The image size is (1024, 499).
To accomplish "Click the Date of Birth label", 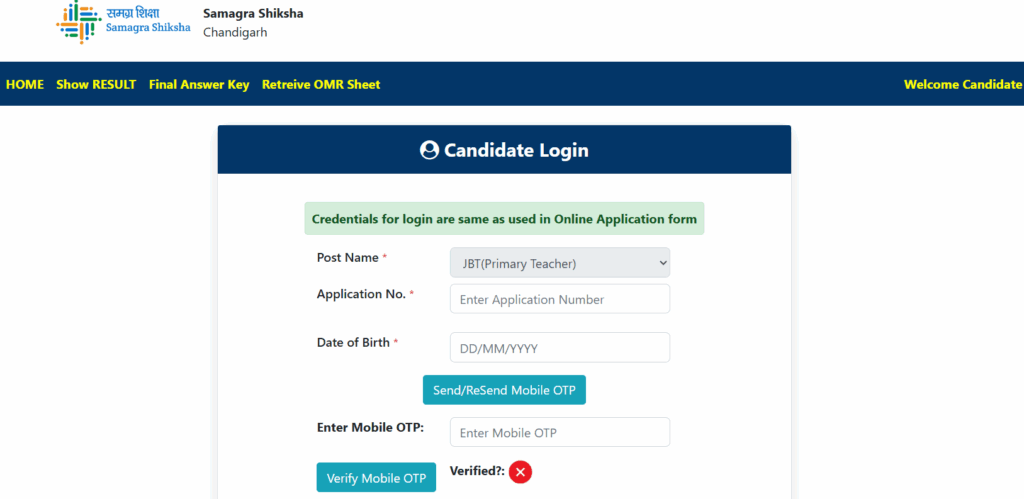I will click(354, 343).
